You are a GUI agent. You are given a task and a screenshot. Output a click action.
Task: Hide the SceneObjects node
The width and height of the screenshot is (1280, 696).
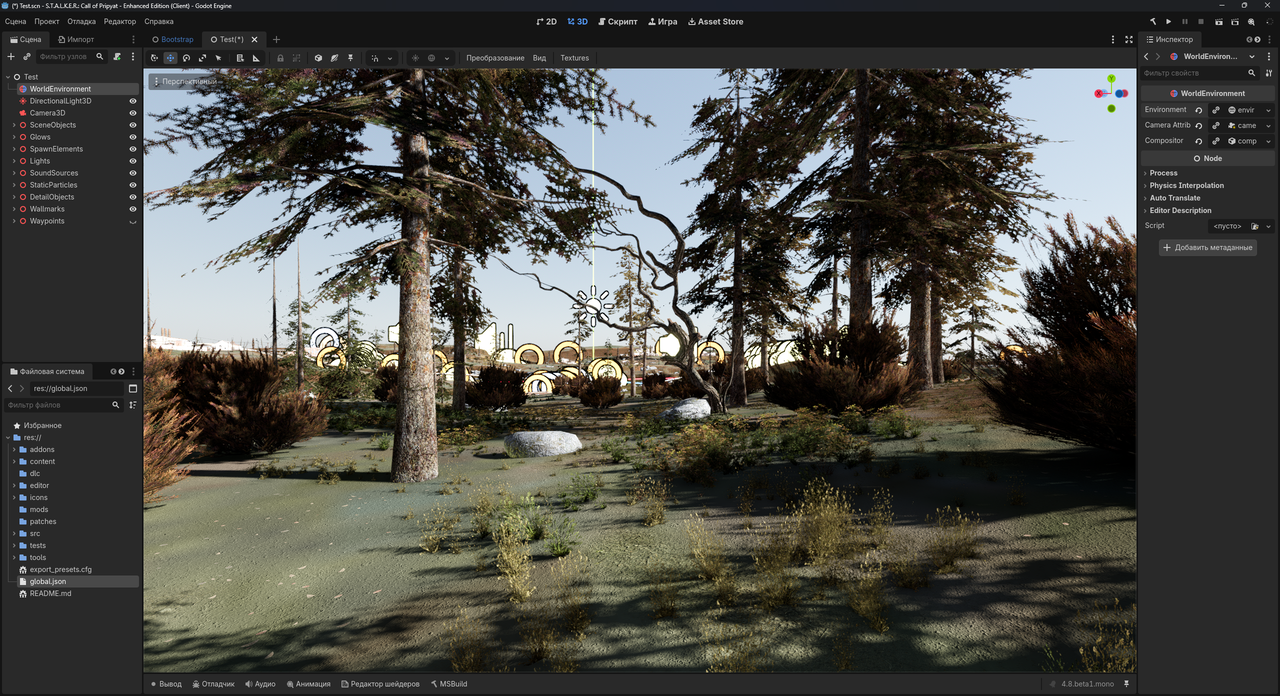pos(133,125)
